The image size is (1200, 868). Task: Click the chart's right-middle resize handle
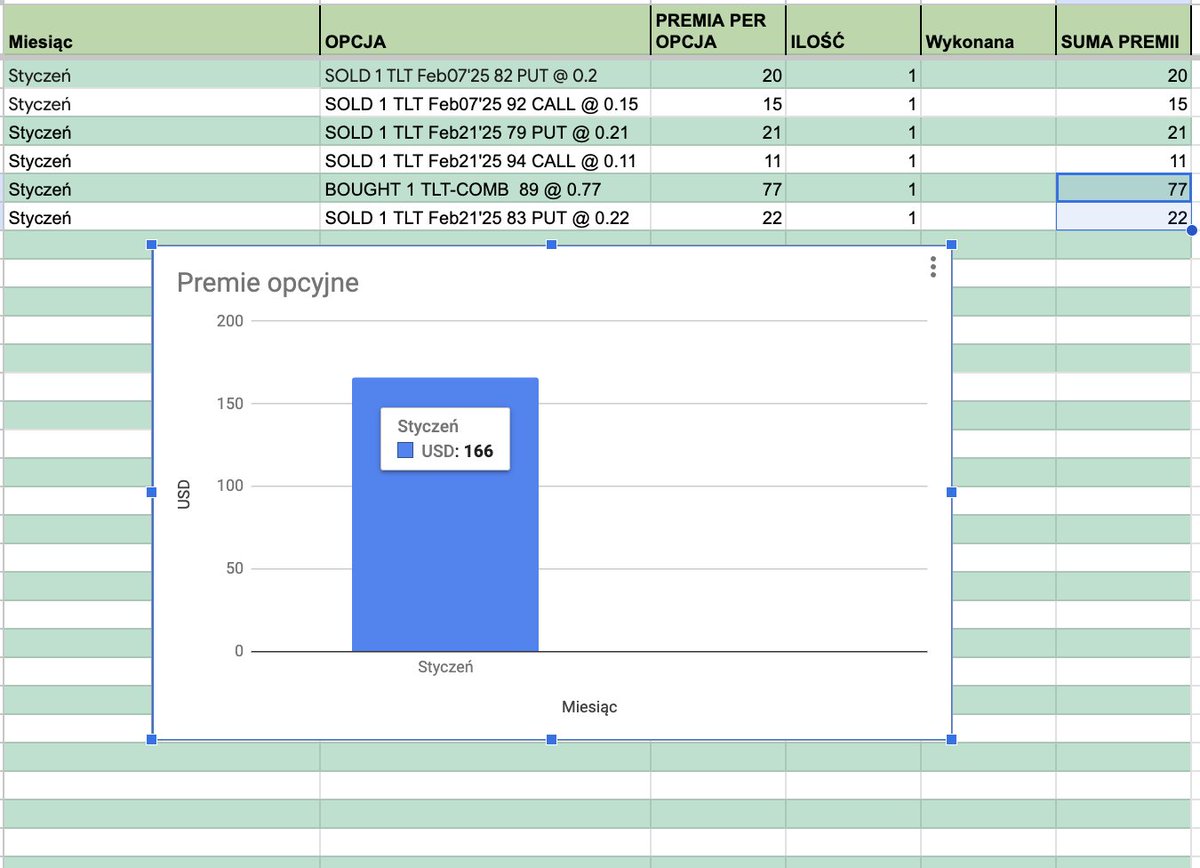point(951,492)
